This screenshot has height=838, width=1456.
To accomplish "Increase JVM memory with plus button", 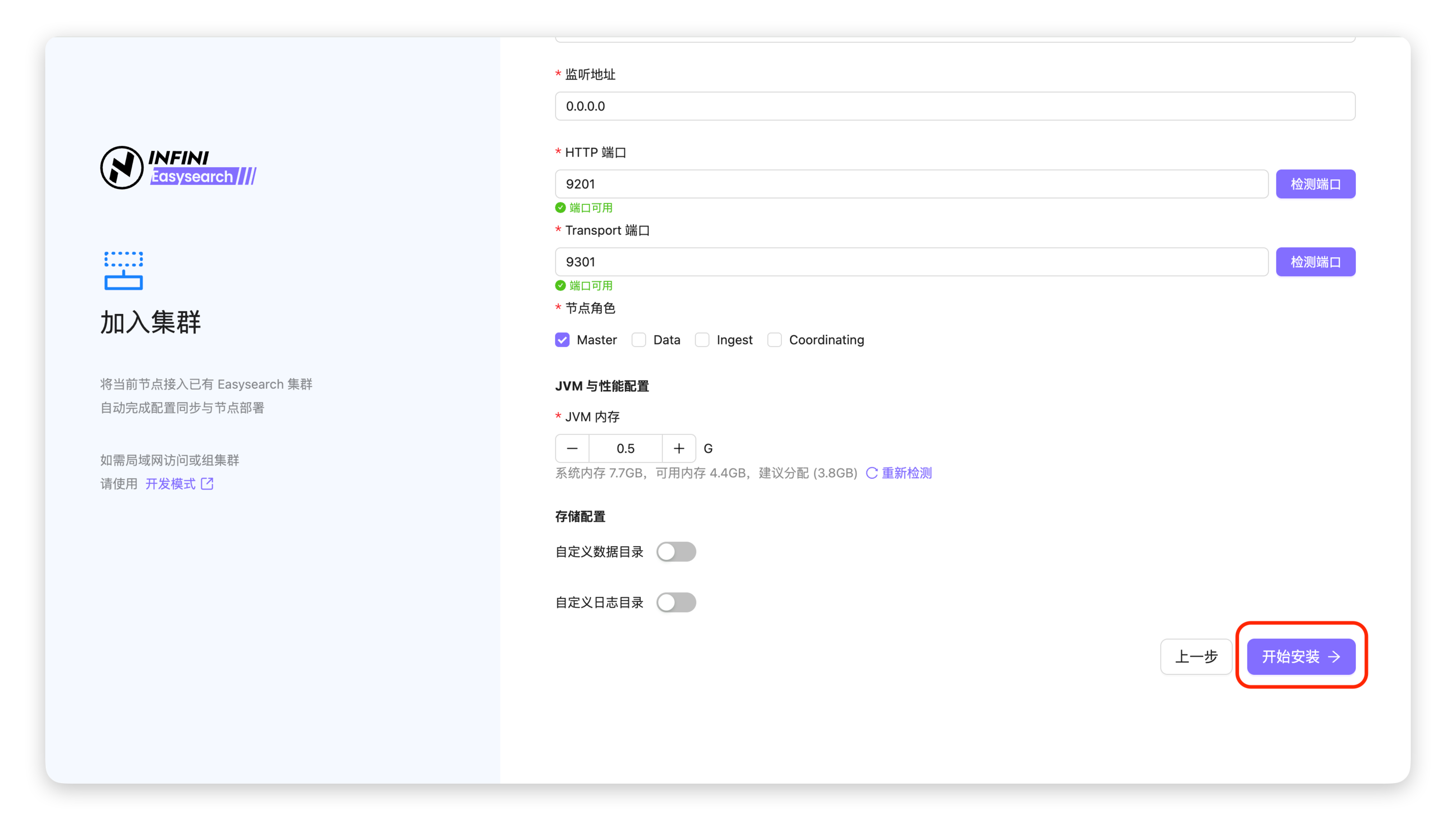I will 679,448.
